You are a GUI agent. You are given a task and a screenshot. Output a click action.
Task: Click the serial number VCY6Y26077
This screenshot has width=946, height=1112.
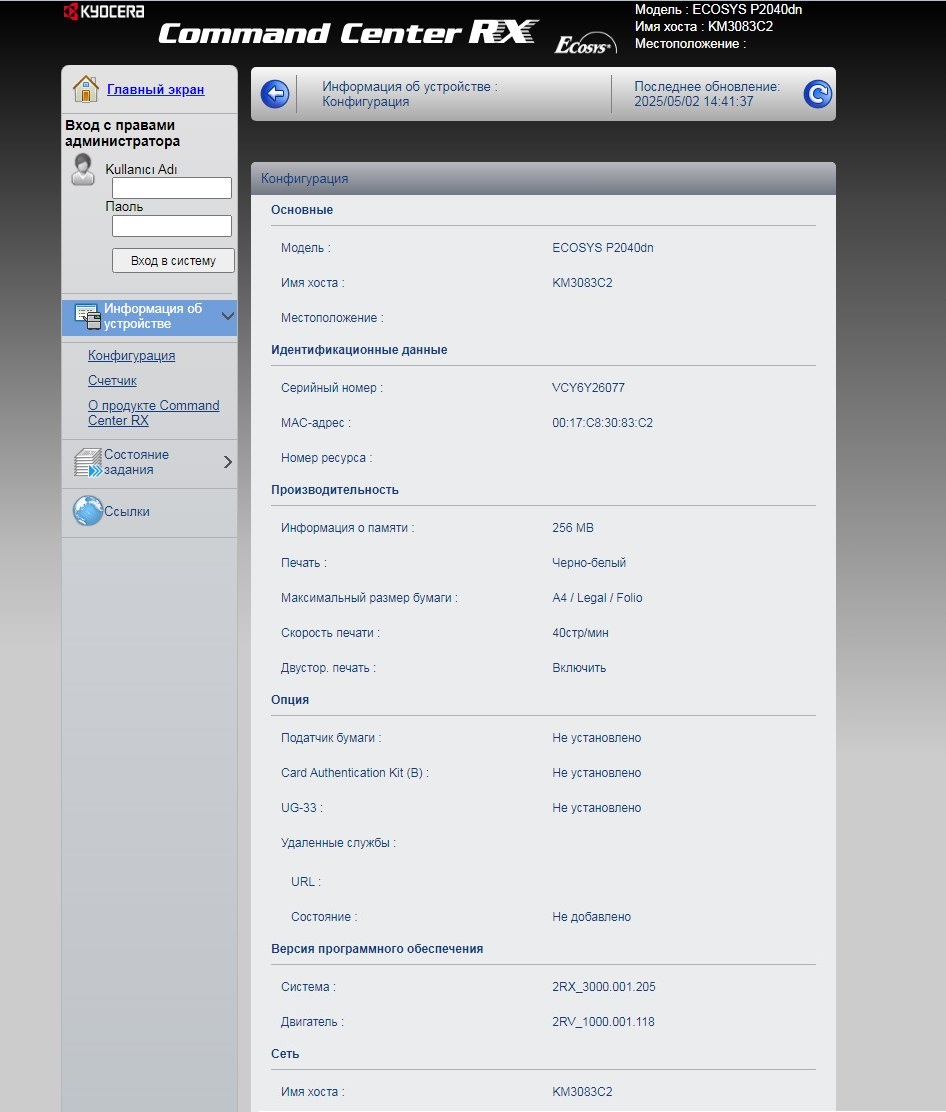[x=589, y=388]
